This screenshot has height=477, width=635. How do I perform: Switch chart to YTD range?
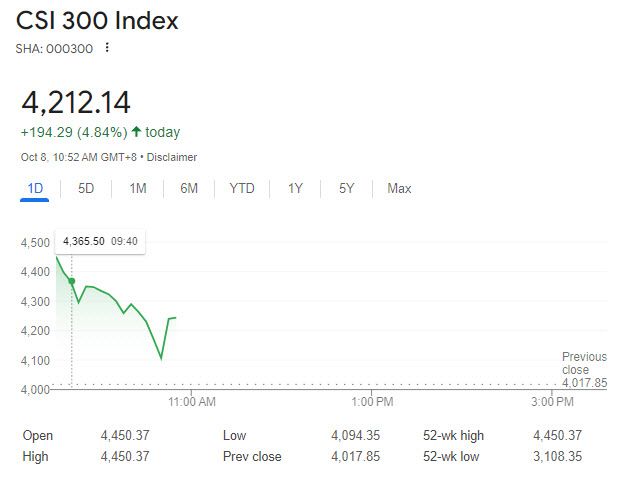pos(242,189)
